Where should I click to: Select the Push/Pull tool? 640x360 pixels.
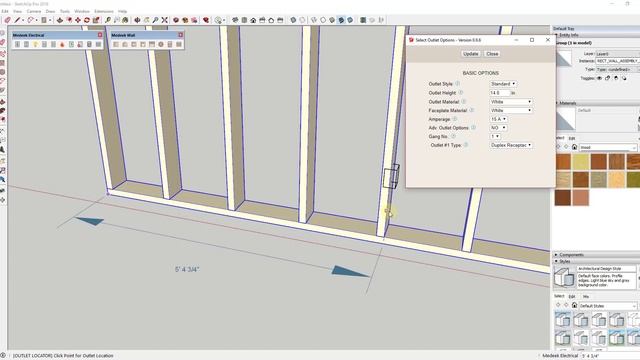click(60, 20)
